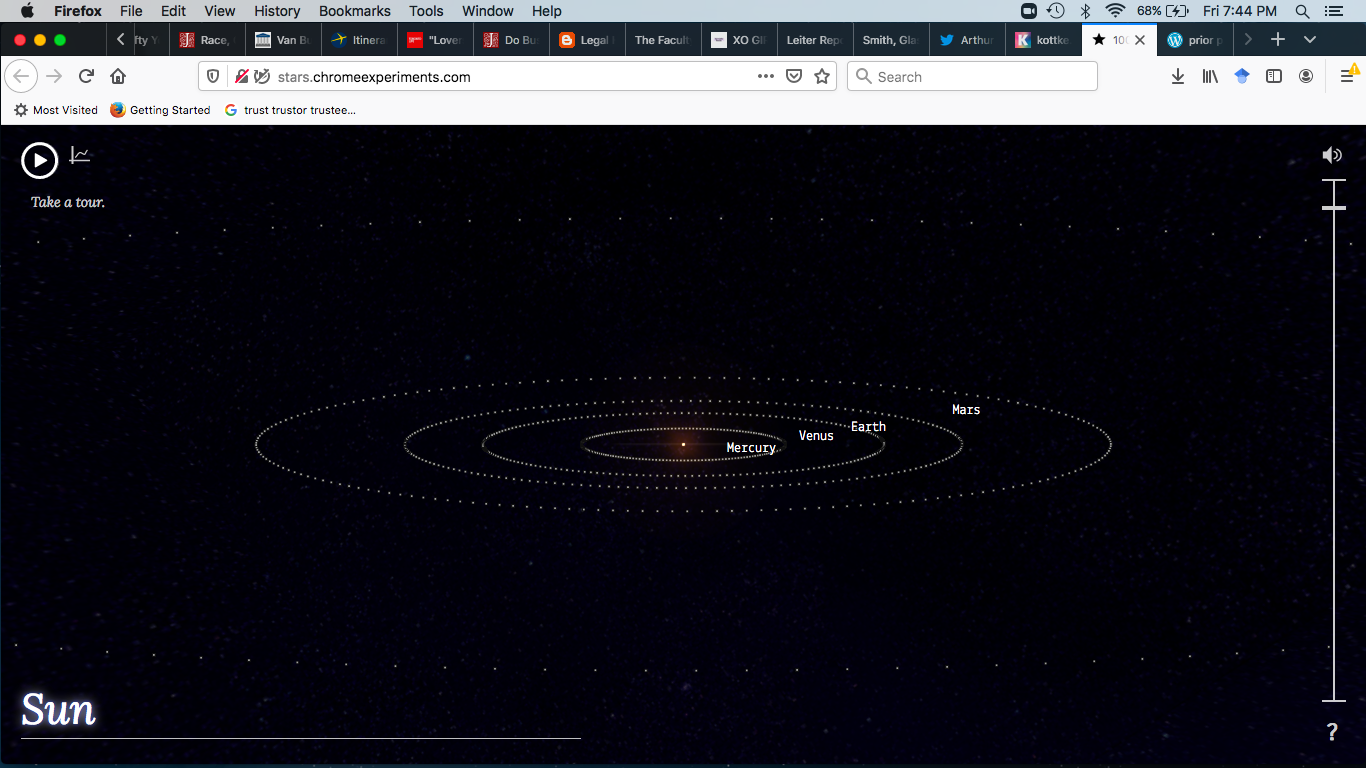Image resolution: width=1366 pixels, height=768 pixels.
Task: Play the 'Take a tour' guided tour
Action: click(39, 160)
